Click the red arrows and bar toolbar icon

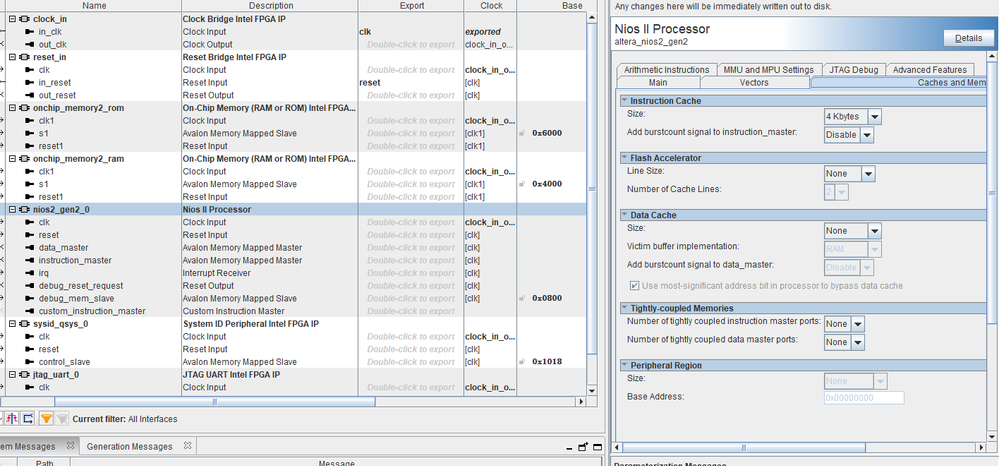[11, 419]
